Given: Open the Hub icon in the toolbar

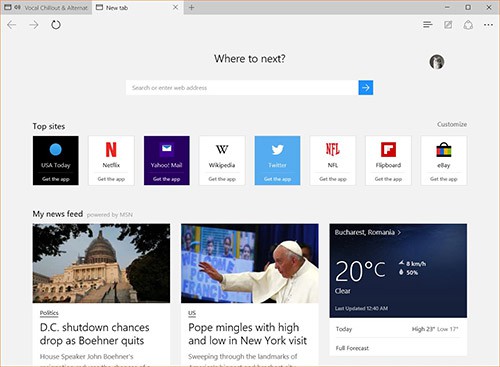Looking at the screenshot, I should pos(428,25).
